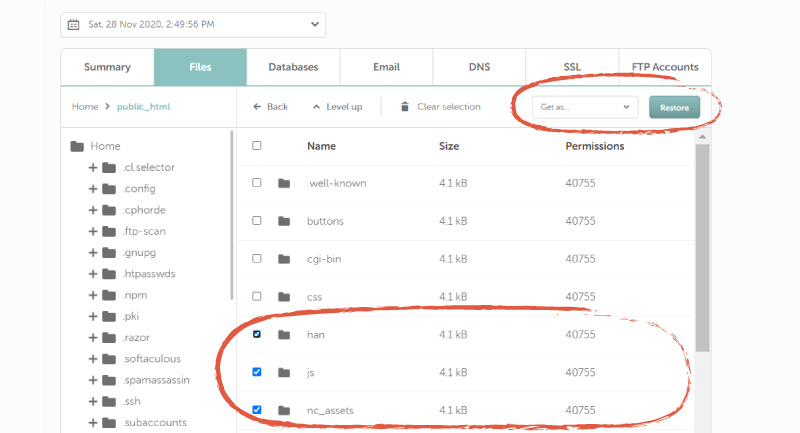Image resolution: width=800 pixels, height=433 pixels.
Task: Go Back with the arrow button
Action: [x=270, y=107]
